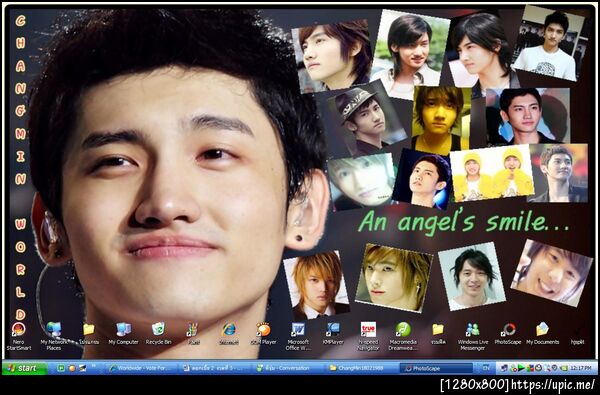The width and height of the screenshot is (600, 395).
Task: Switch to the Conversation taskbar window
Action: [x=289, y=368]
